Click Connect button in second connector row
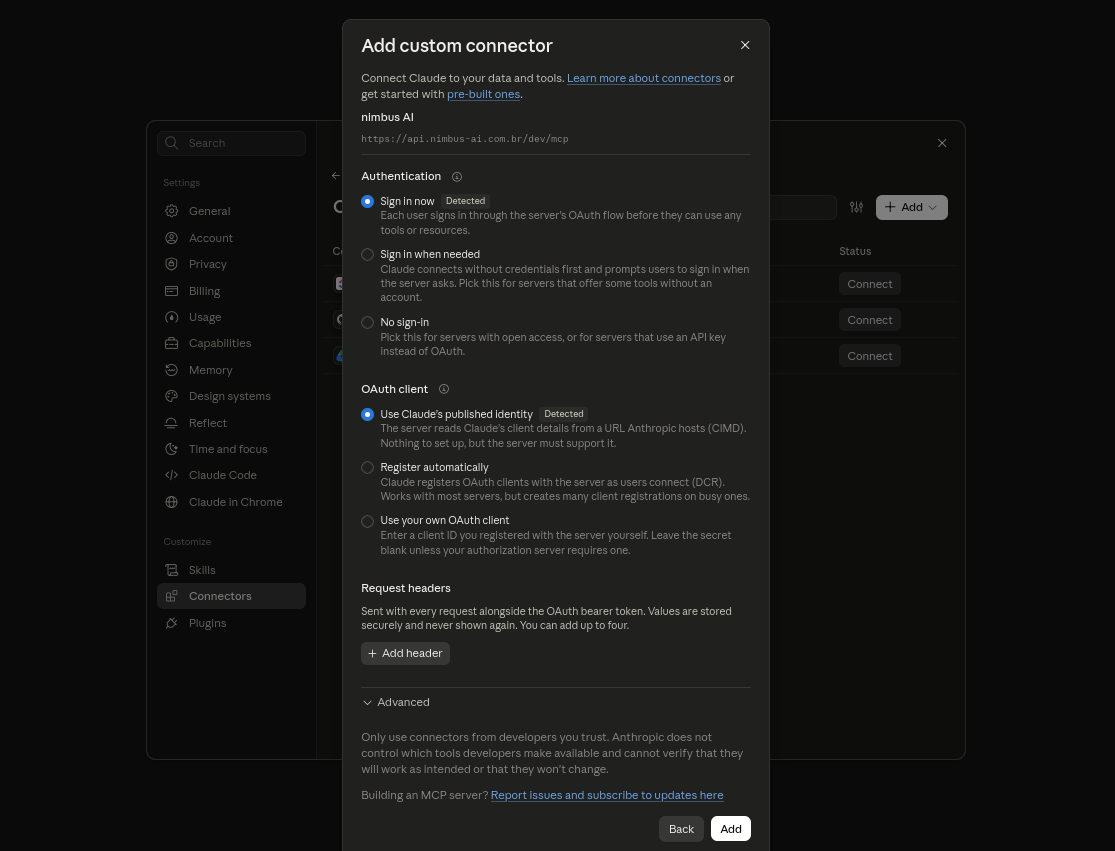Screen dimensions: 1115x851 click(x=870, y=320)
